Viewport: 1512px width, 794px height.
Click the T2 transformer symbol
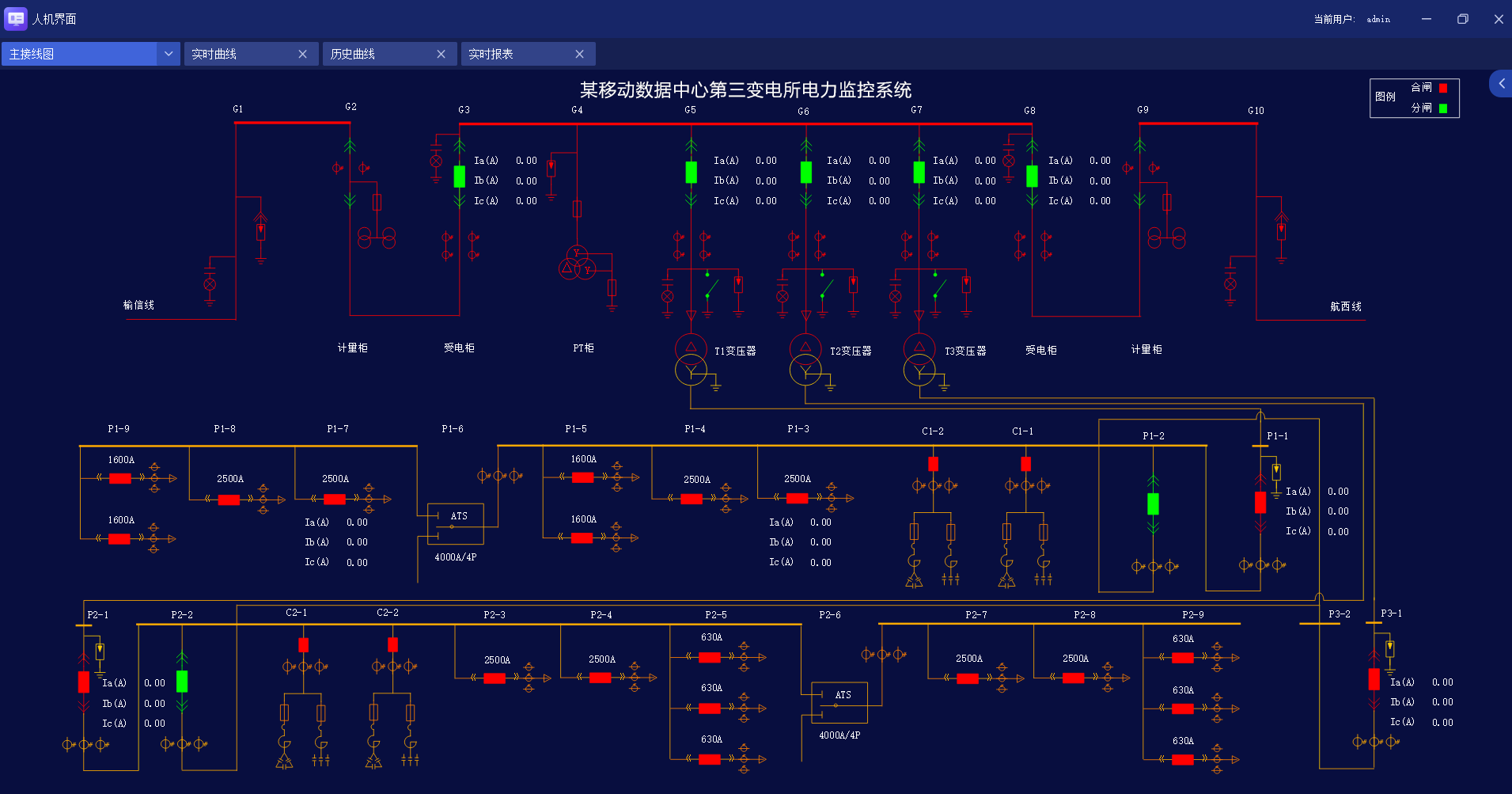(805, 359)
